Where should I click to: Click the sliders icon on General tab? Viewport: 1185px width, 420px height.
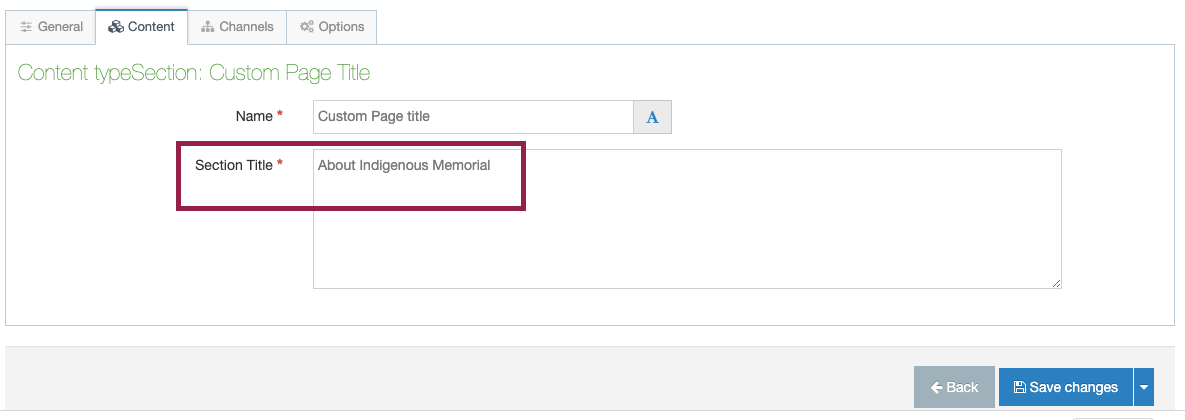(x=26, y=26)
